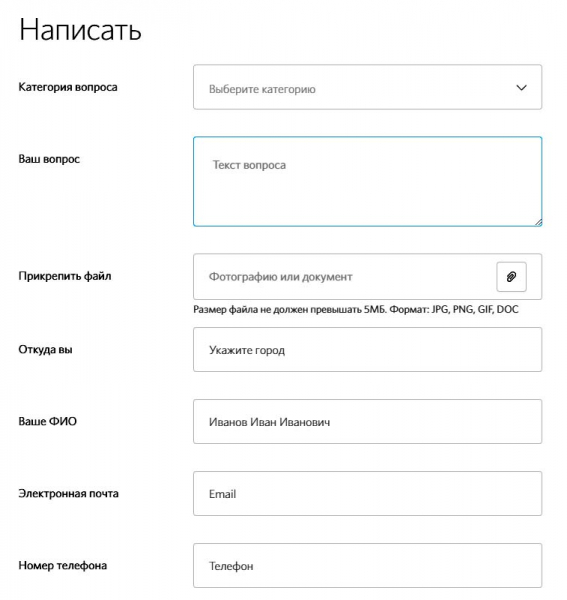The height and width of the screenshot is (600, 567).
Task: Click the 'Прикрепить файл' label
Action: (65, 276)
